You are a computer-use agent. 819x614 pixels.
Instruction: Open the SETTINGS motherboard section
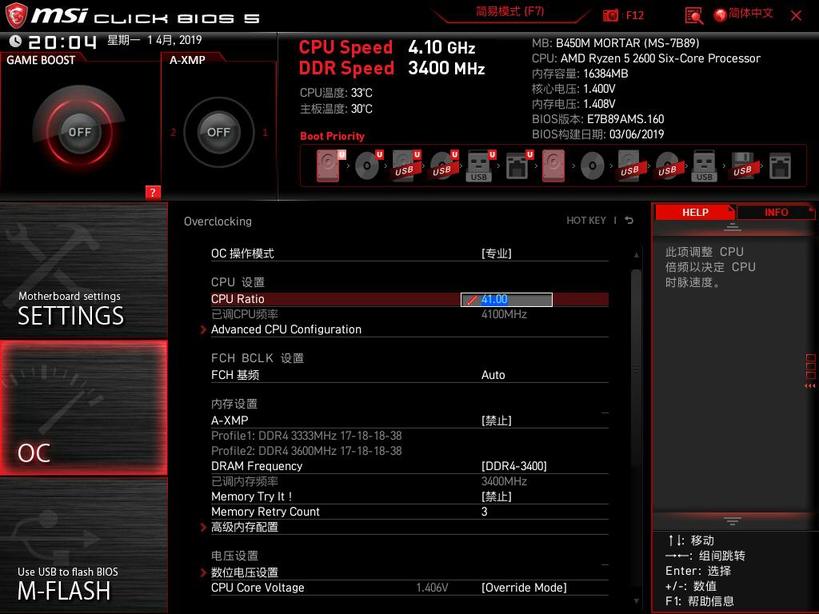(84, 271)
